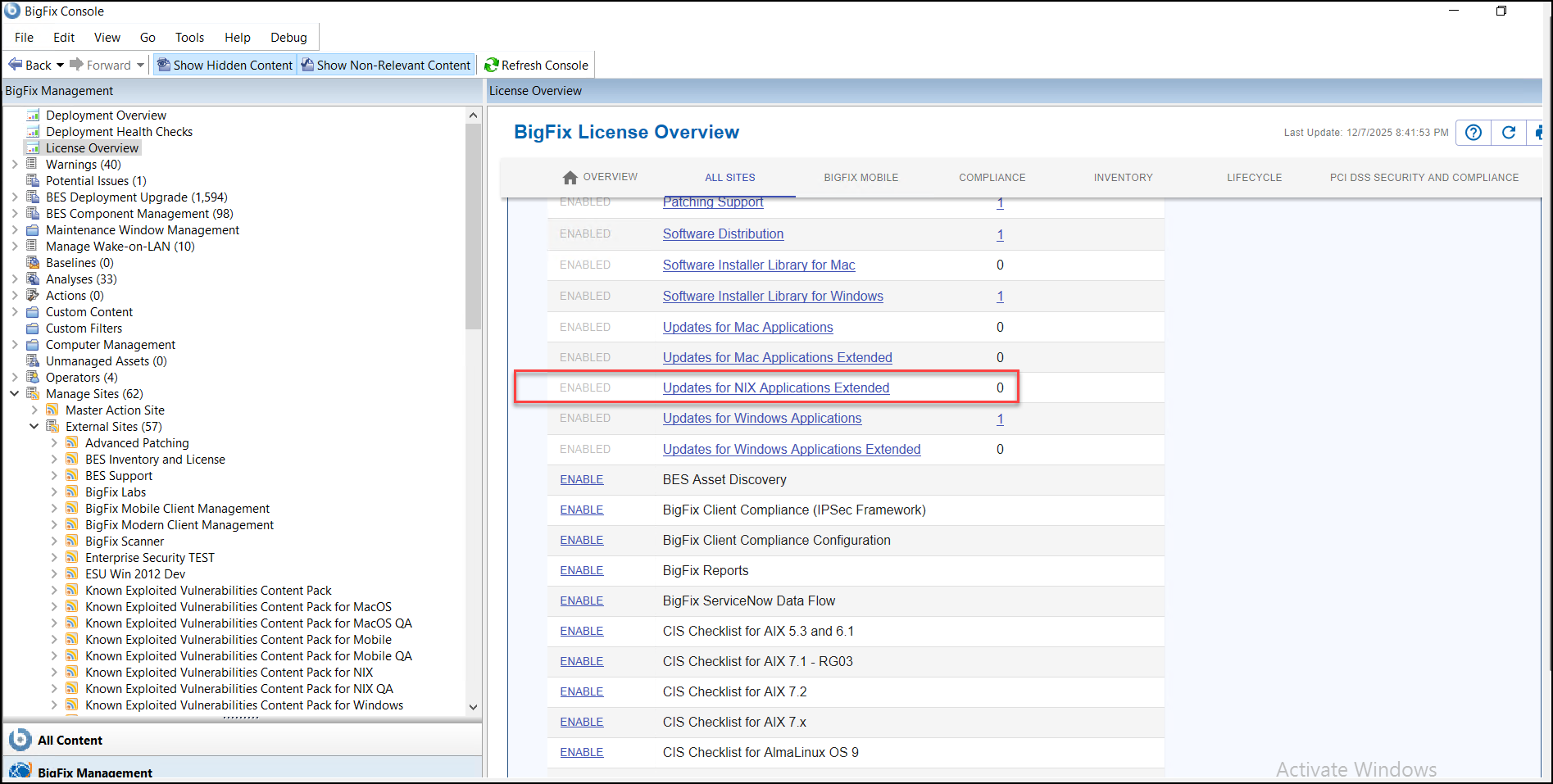Click the BigFix Console title icon
Image resolution: width=1553 pixels, height=784 pixels.
[12, 11]
